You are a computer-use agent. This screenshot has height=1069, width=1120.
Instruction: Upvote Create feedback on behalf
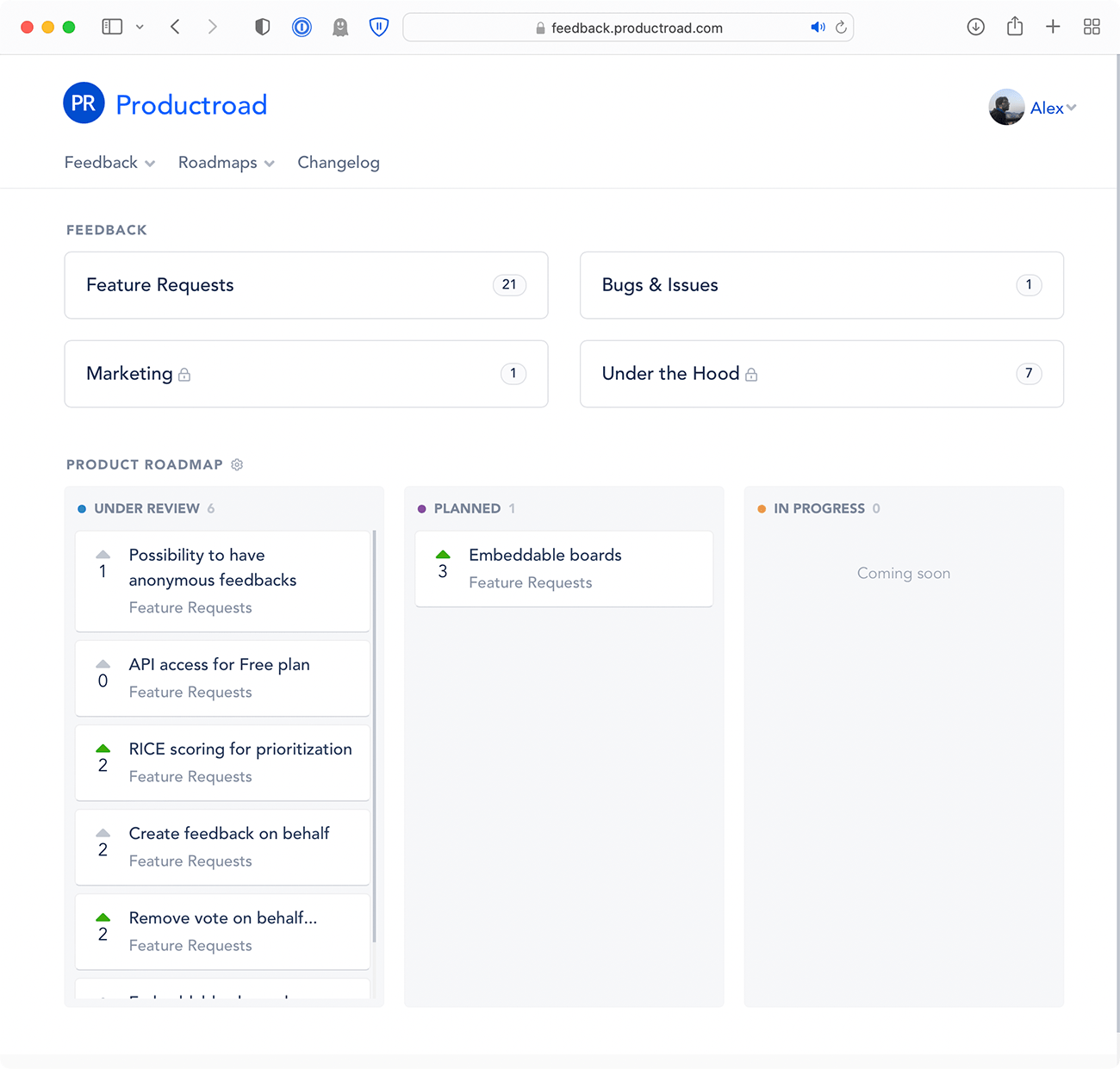click(x=103, y=833)
